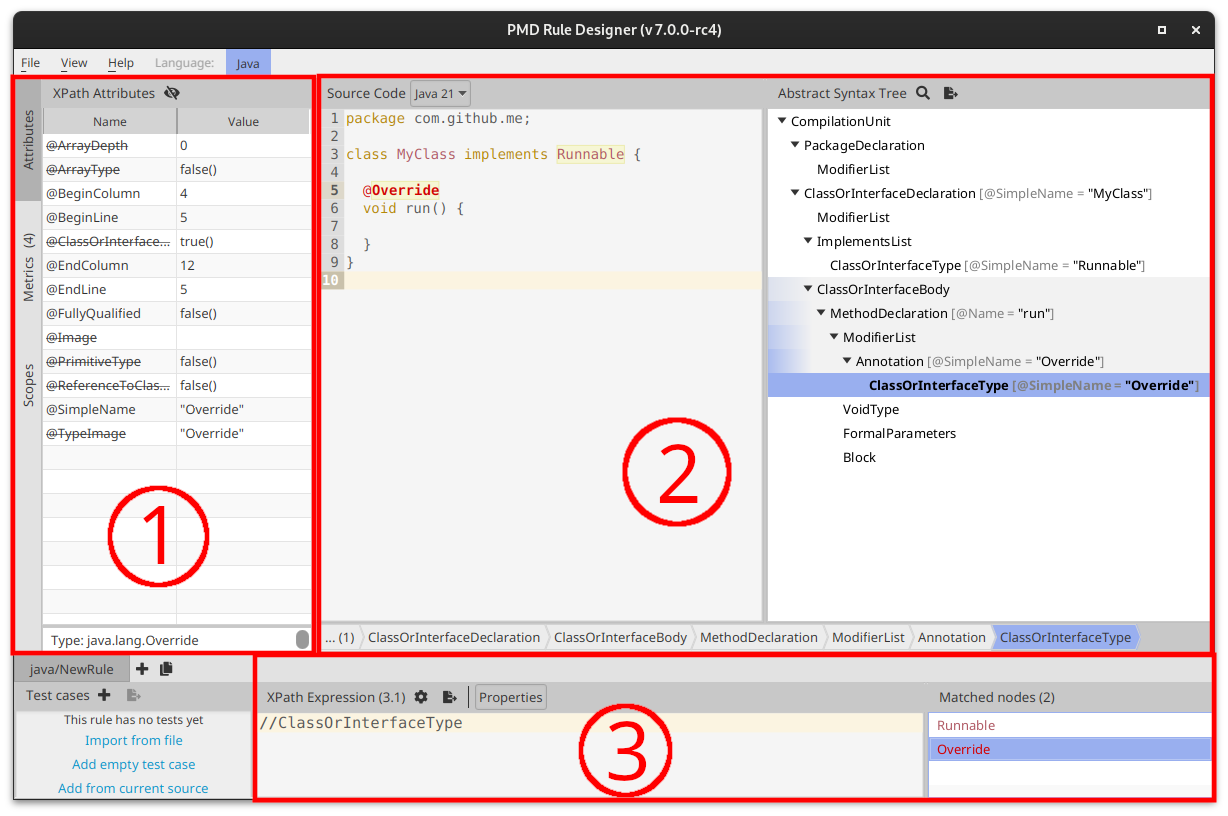Switch to the Attributes side tab
1228x816 pixels.
pos(28,140)
